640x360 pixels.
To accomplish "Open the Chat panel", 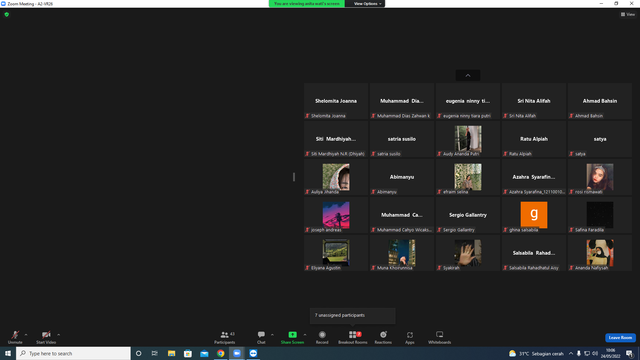I will click(x=261, y=337).
